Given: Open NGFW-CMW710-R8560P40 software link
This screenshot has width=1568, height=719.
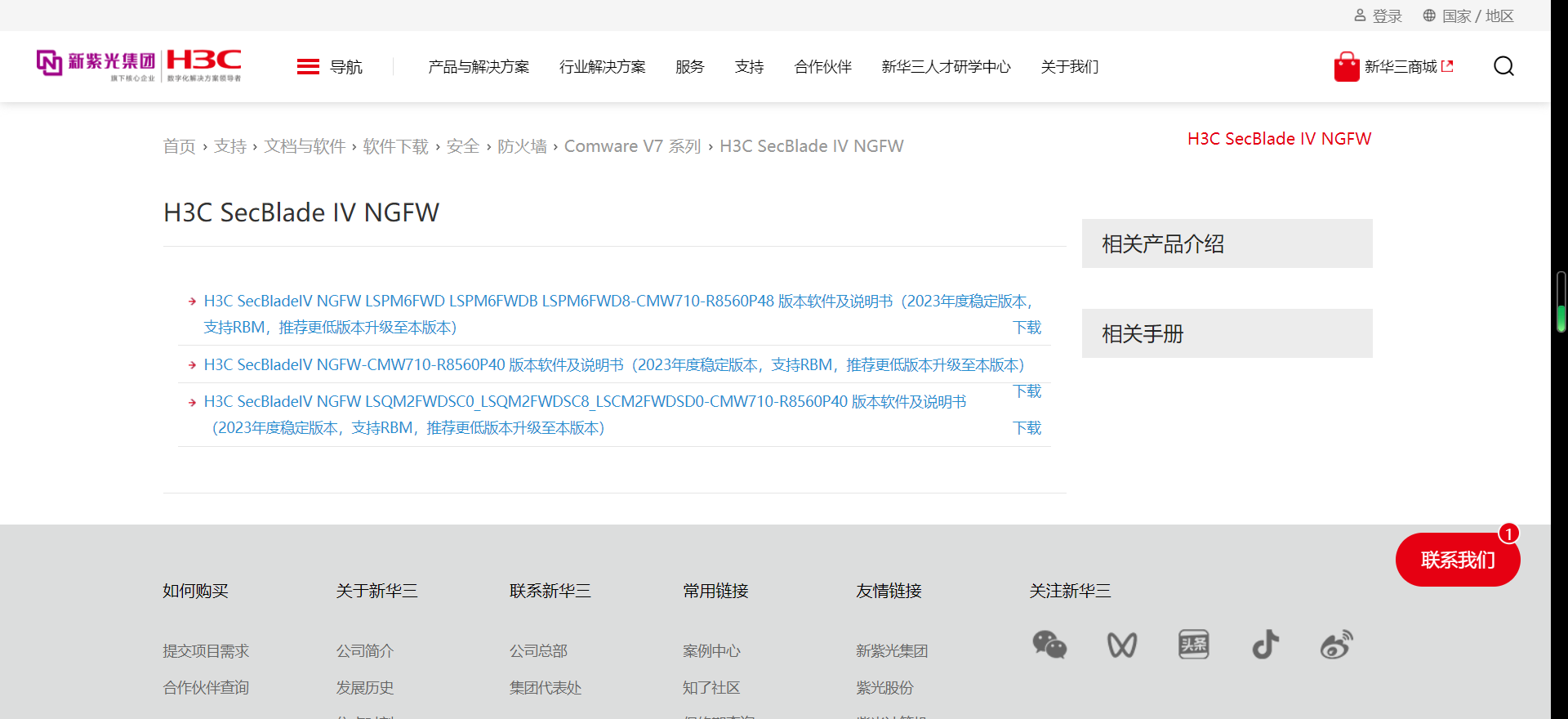Looking at the screenshot, I should 614,365.
